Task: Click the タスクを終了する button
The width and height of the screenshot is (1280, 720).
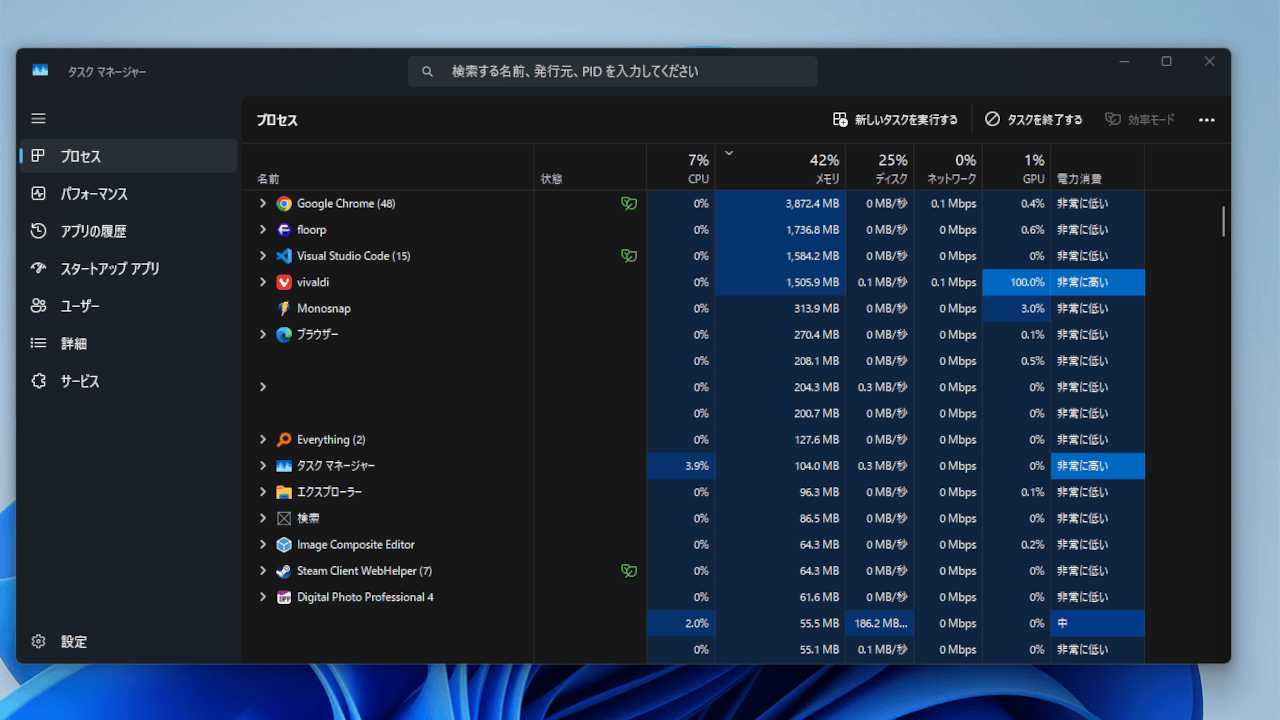Action: 1034,119
